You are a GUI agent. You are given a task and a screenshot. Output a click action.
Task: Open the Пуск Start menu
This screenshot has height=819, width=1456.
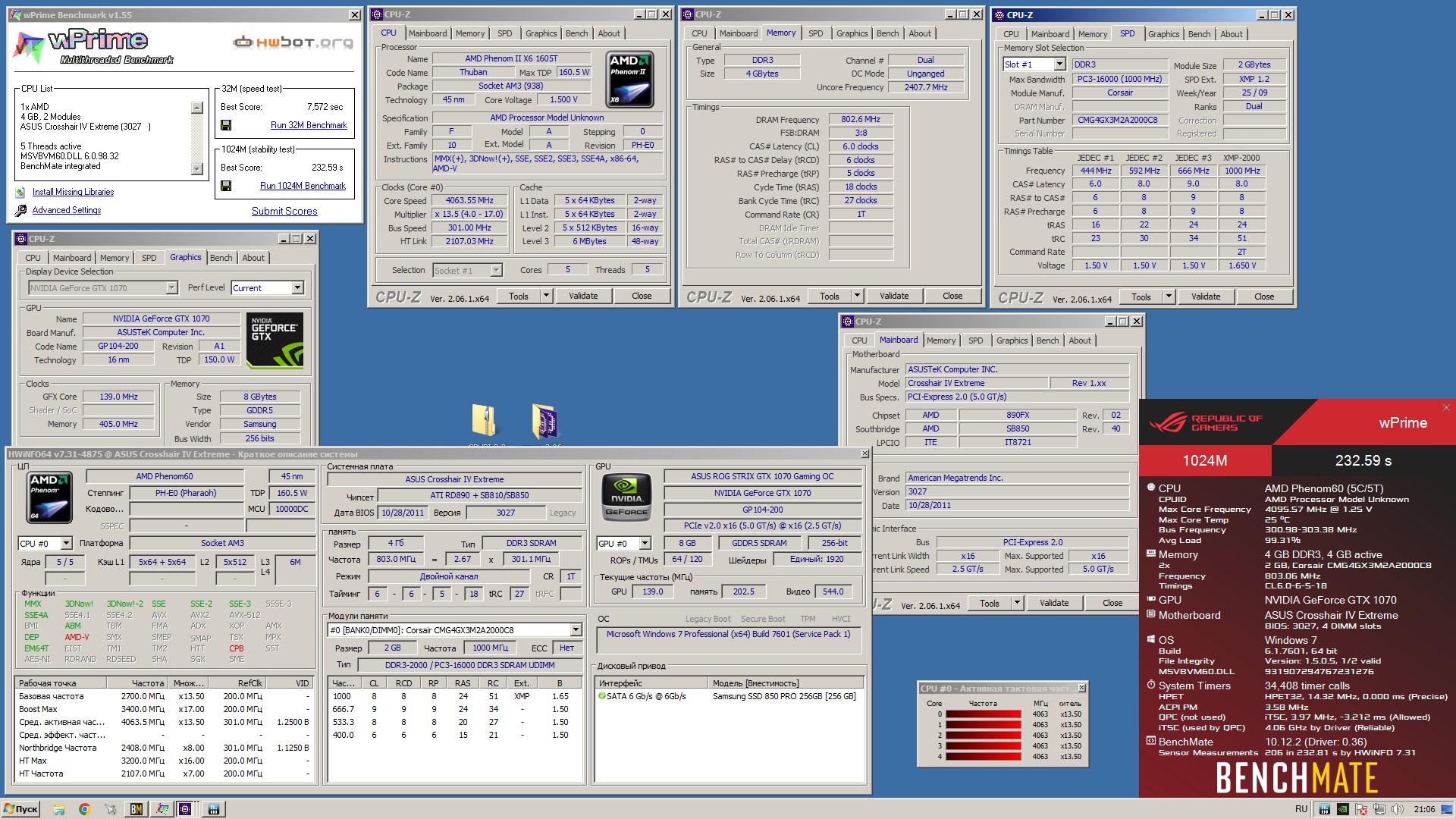[x=21, y=809]
